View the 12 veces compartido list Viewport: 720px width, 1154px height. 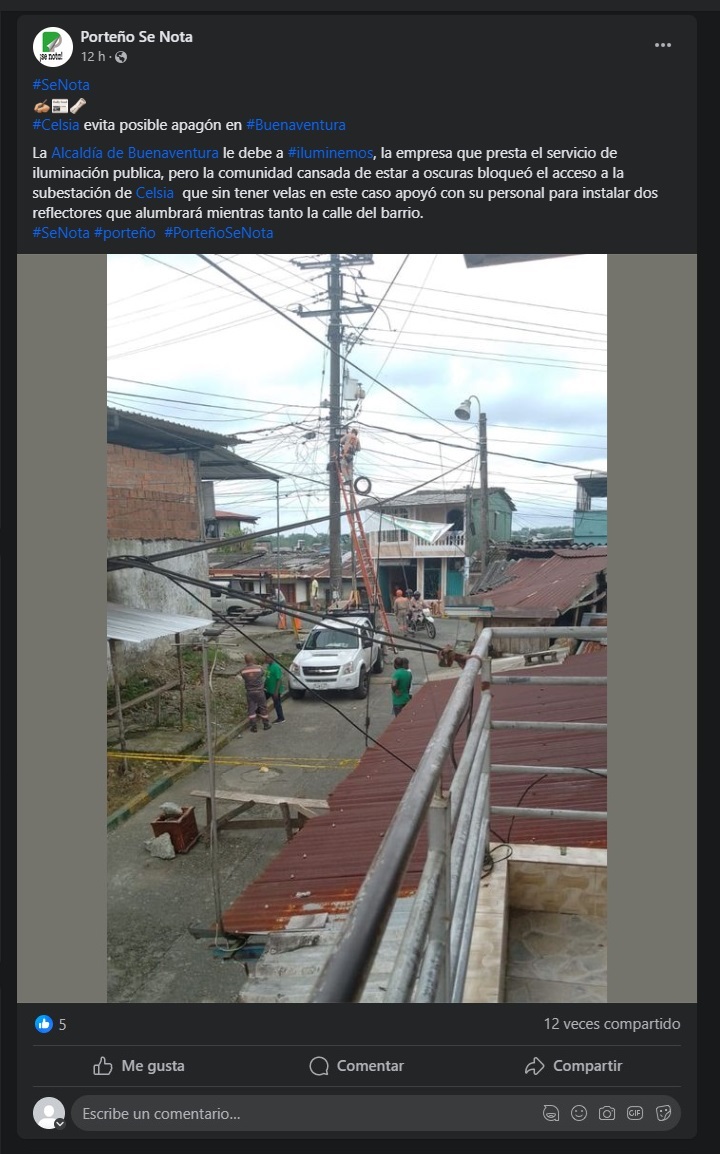click(x=612, y=1024)
